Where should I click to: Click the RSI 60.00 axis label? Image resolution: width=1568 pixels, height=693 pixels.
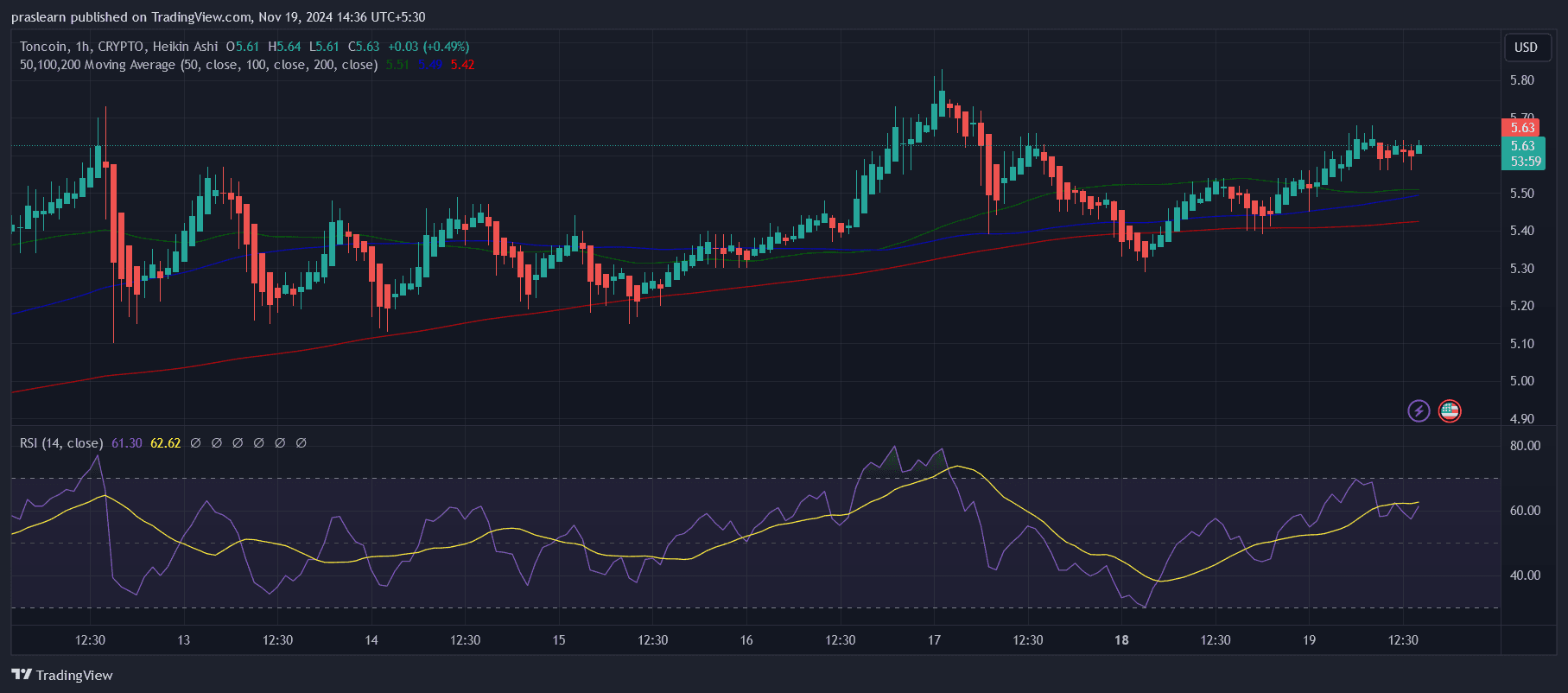click(x=1525, y=511)
